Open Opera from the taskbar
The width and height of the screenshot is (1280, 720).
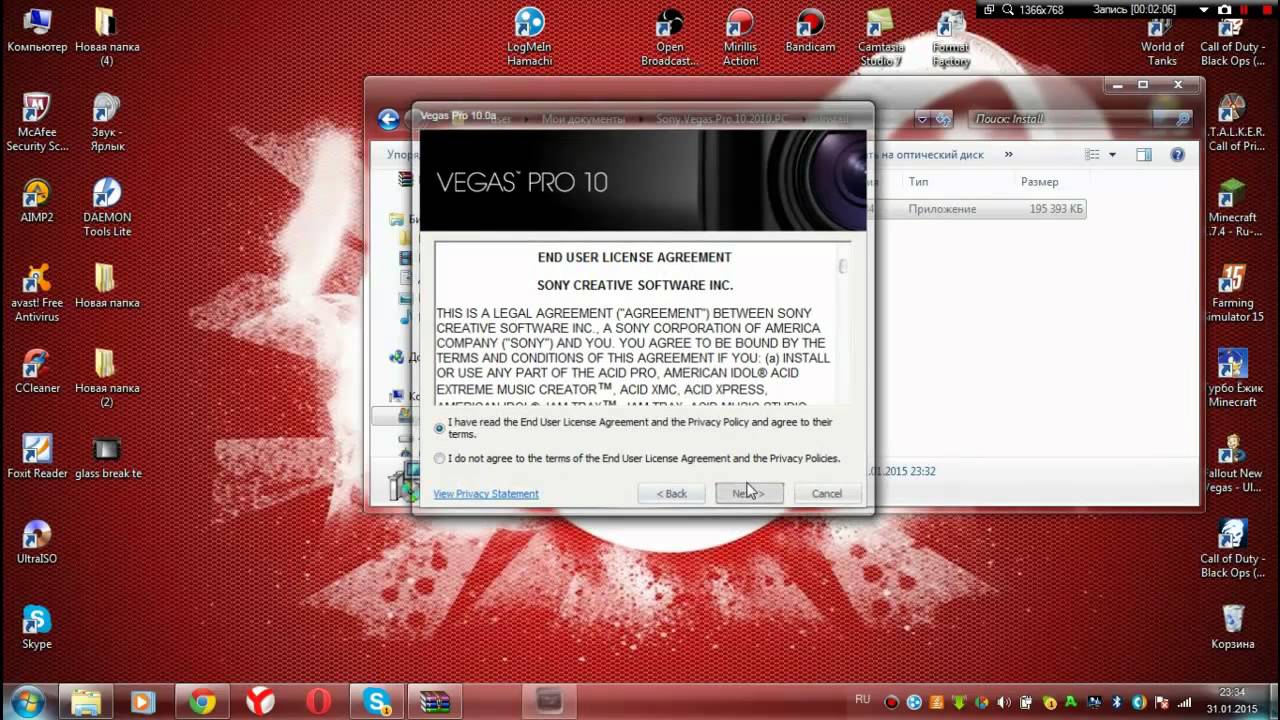[x=319, y=702]
